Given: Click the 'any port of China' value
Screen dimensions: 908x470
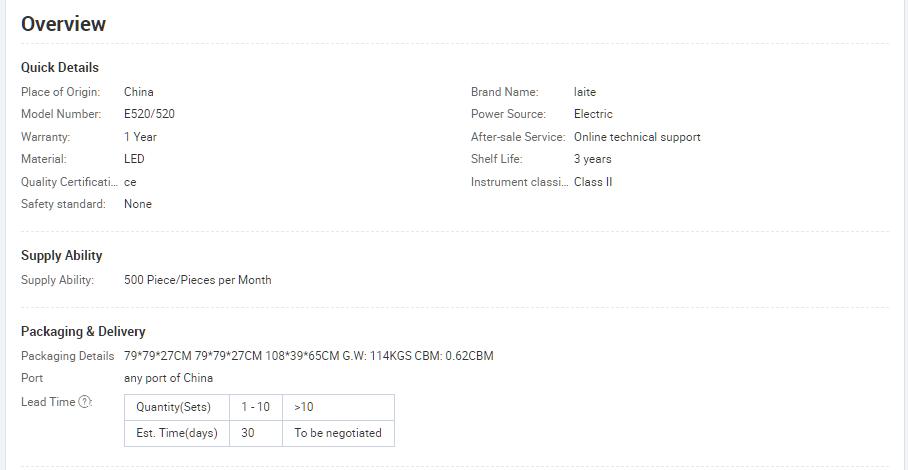Looking at the screenshot, I should click(x=168, y=378).
